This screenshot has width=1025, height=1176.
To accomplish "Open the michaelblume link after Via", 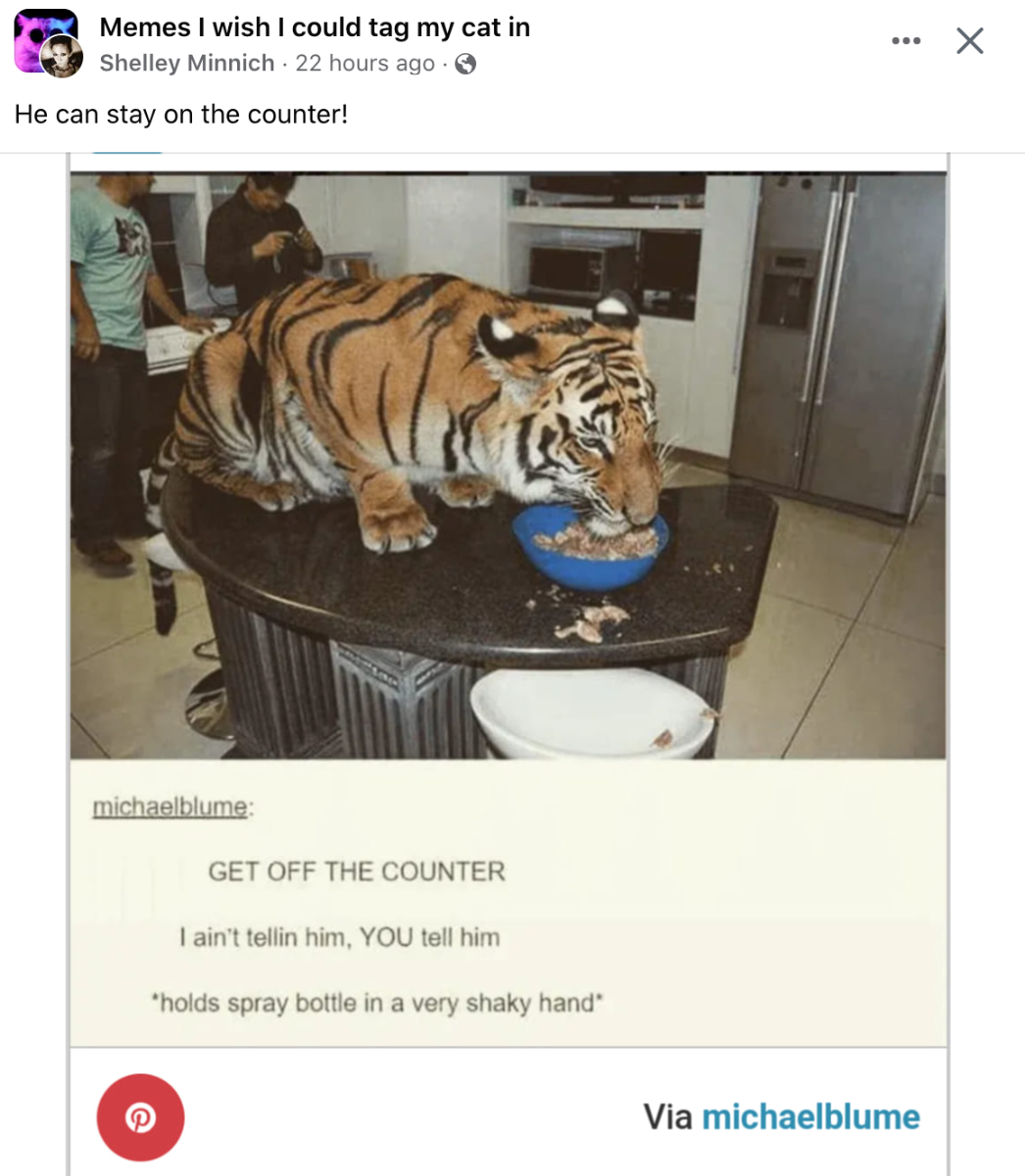I will point(811,1116).
